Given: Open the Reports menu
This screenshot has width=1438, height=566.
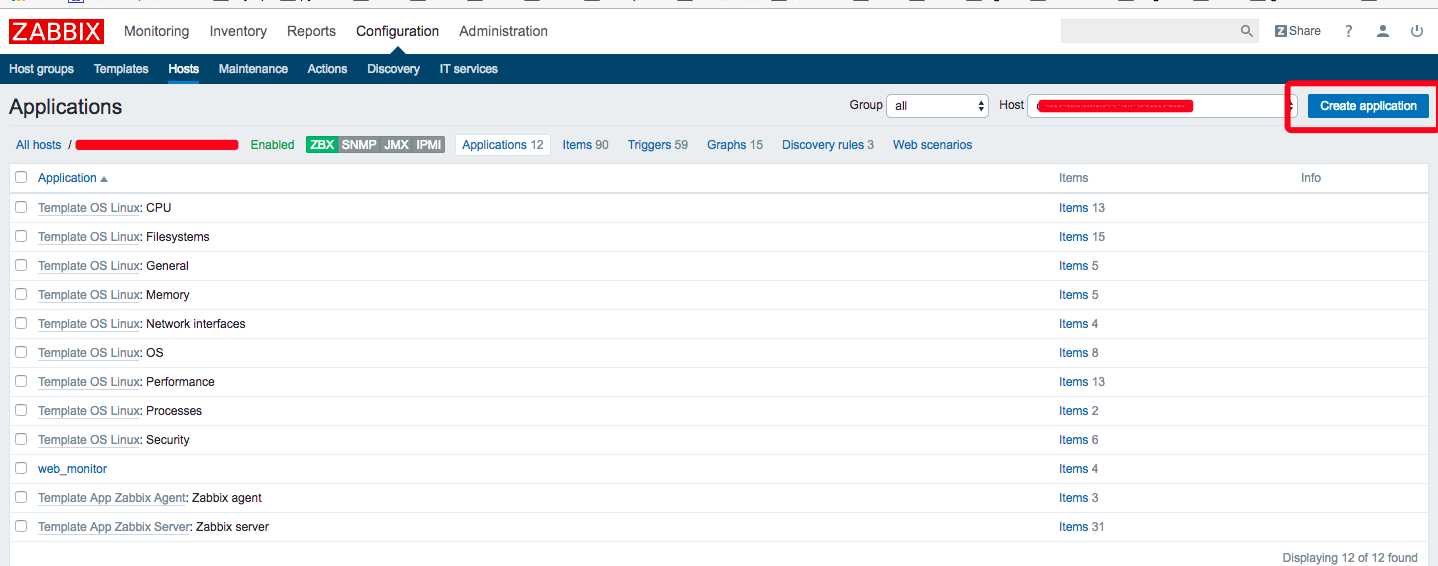Looking at the screenshot, I should click(x=311, y=31).
